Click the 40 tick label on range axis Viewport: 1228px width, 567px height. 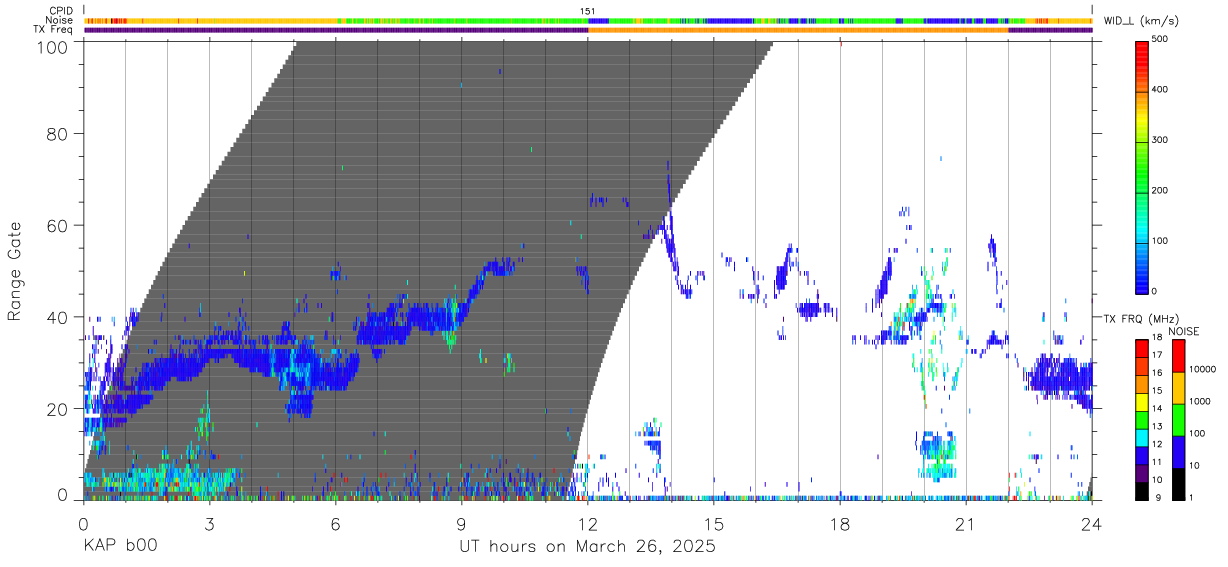(57, 317)
